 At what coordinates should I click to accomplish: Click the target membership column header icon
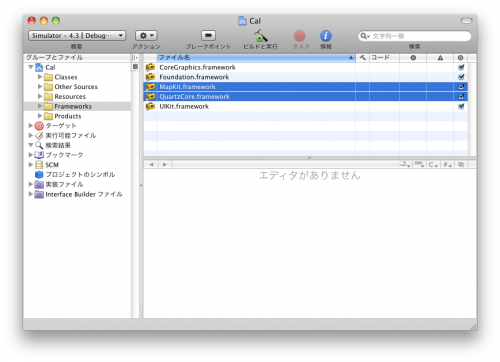[x=460, y=58]
